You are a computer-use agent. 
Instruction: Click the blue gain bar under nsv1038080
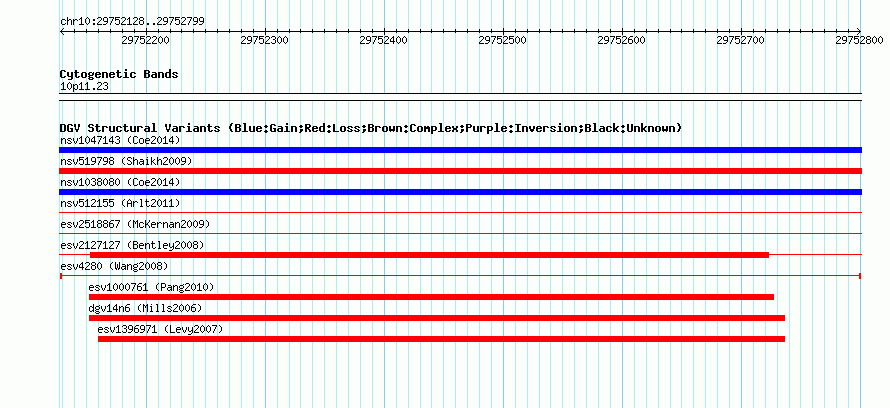[x=460, y=192]
